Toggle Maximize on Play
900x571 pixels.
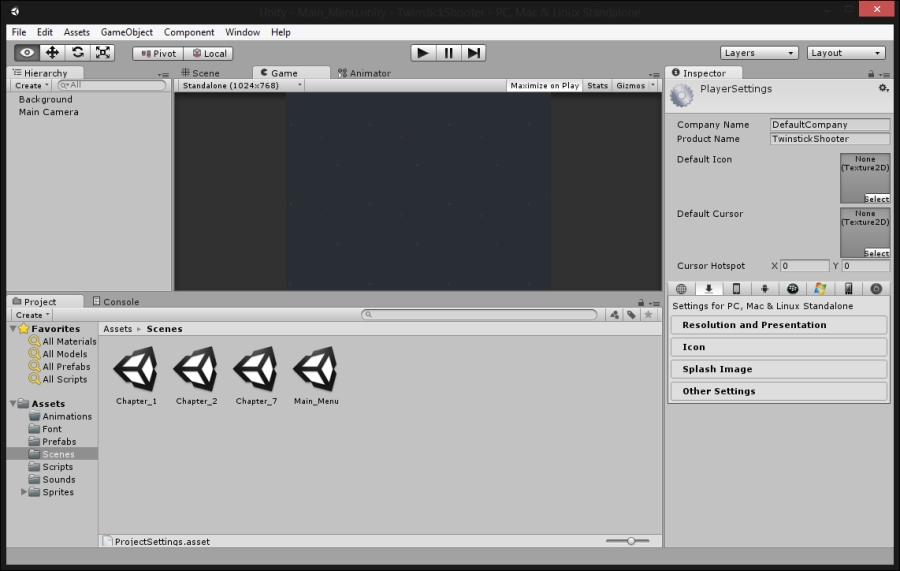click(544, 86)
